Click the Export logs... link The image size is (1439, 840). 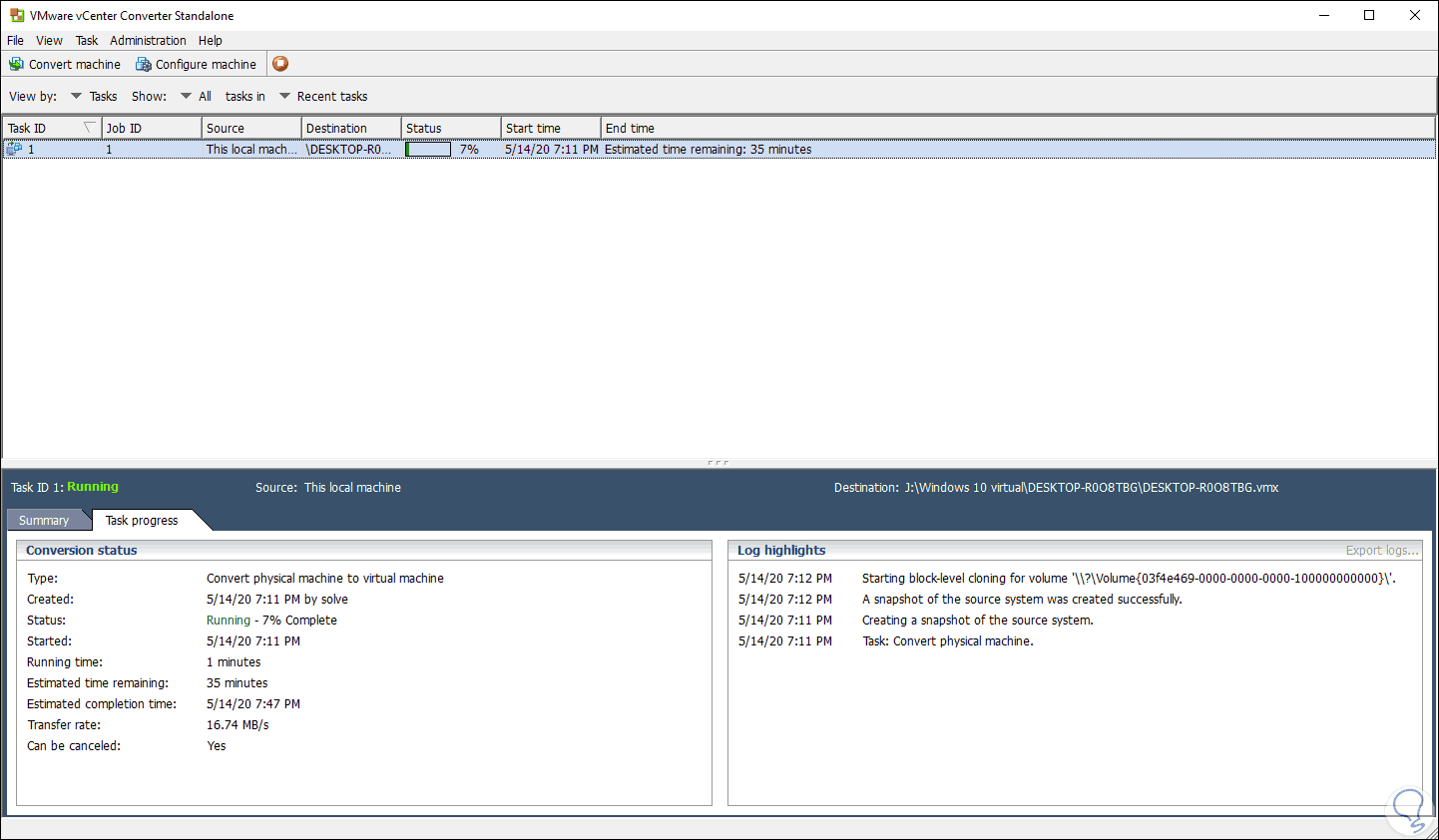coord(1382,551)
